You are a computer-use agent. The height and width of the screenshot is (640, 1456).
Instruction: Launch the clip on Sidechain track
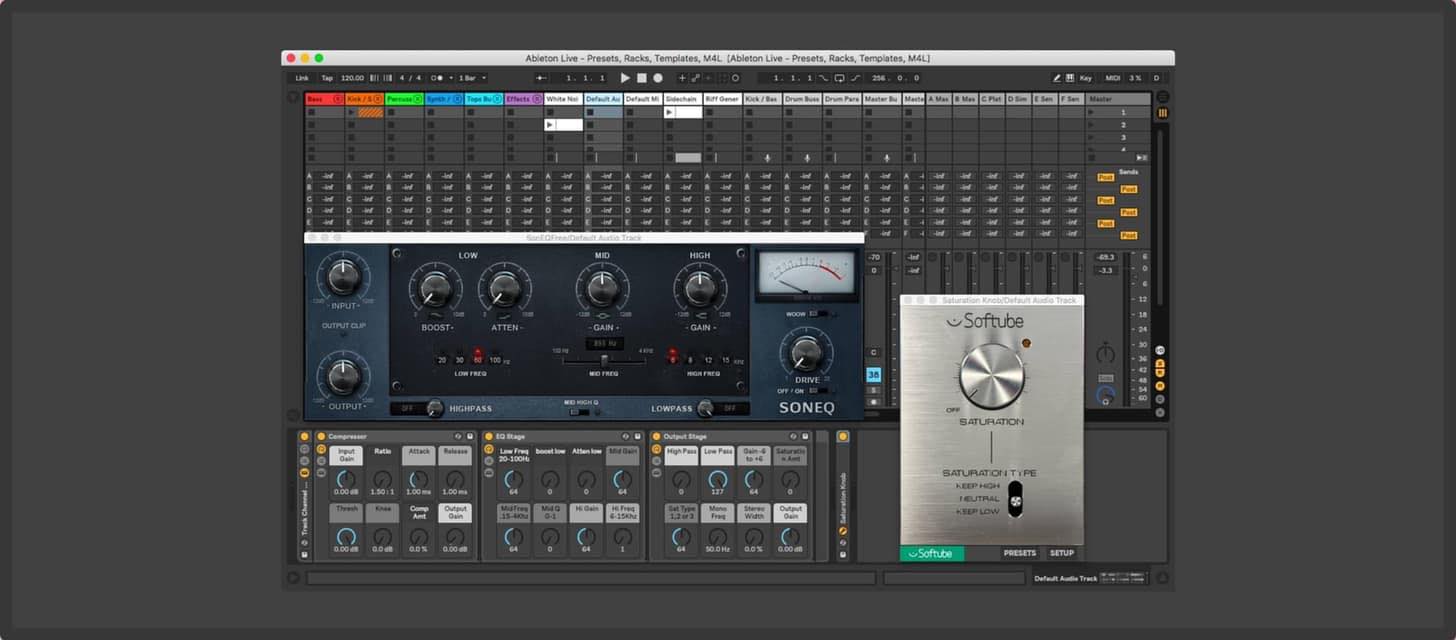(x=669, y=112)
